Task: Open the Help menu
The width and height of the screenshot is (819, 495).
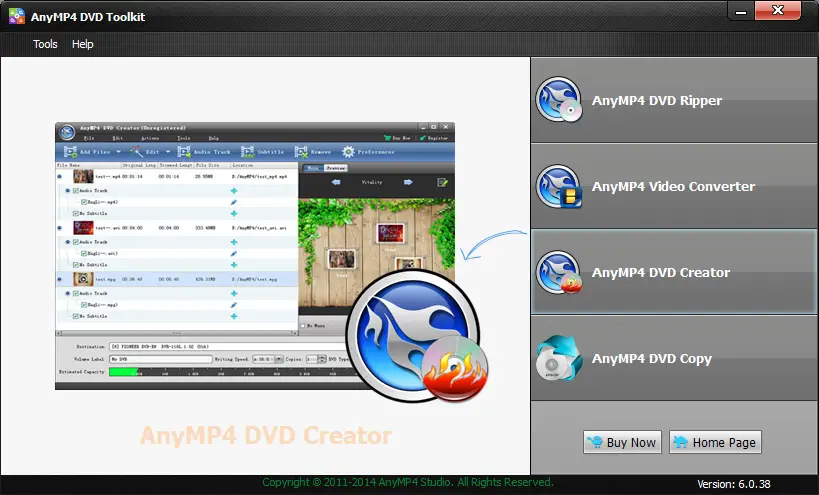Action: tap(83, 44)
